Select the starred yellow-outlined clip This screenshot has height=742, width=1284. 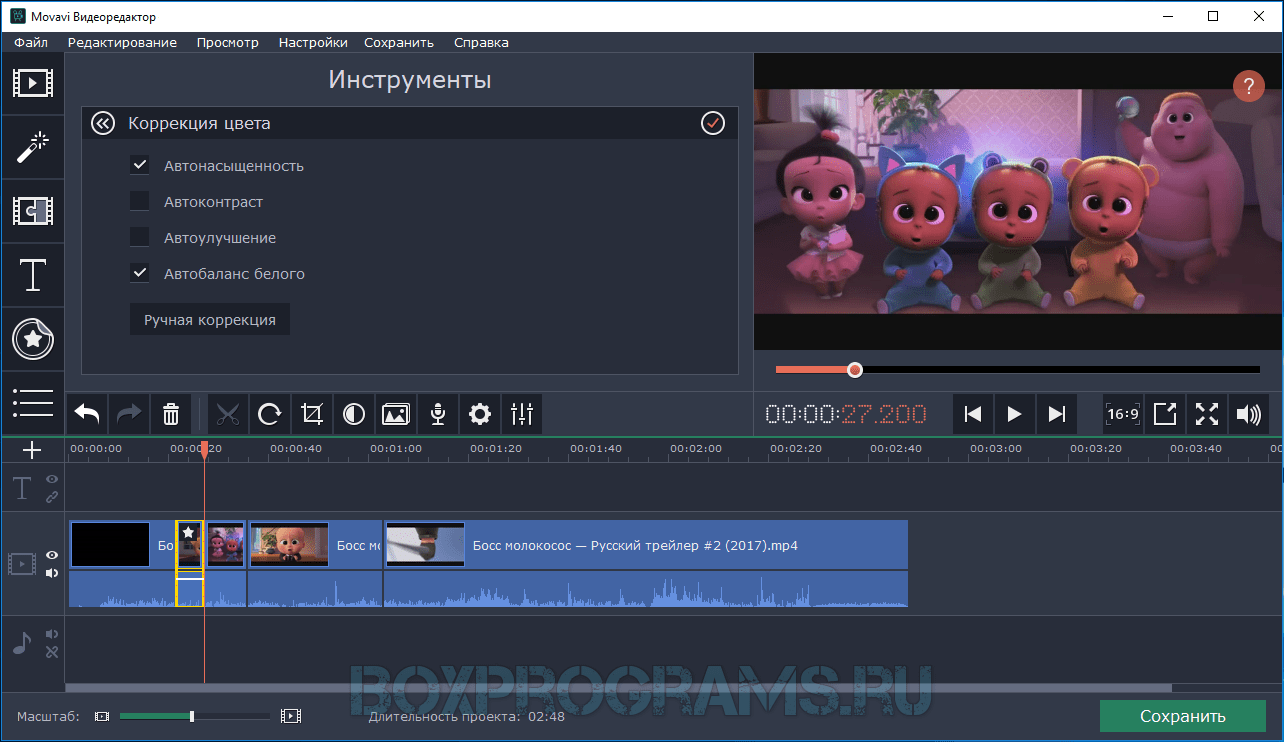click(190, 563)
